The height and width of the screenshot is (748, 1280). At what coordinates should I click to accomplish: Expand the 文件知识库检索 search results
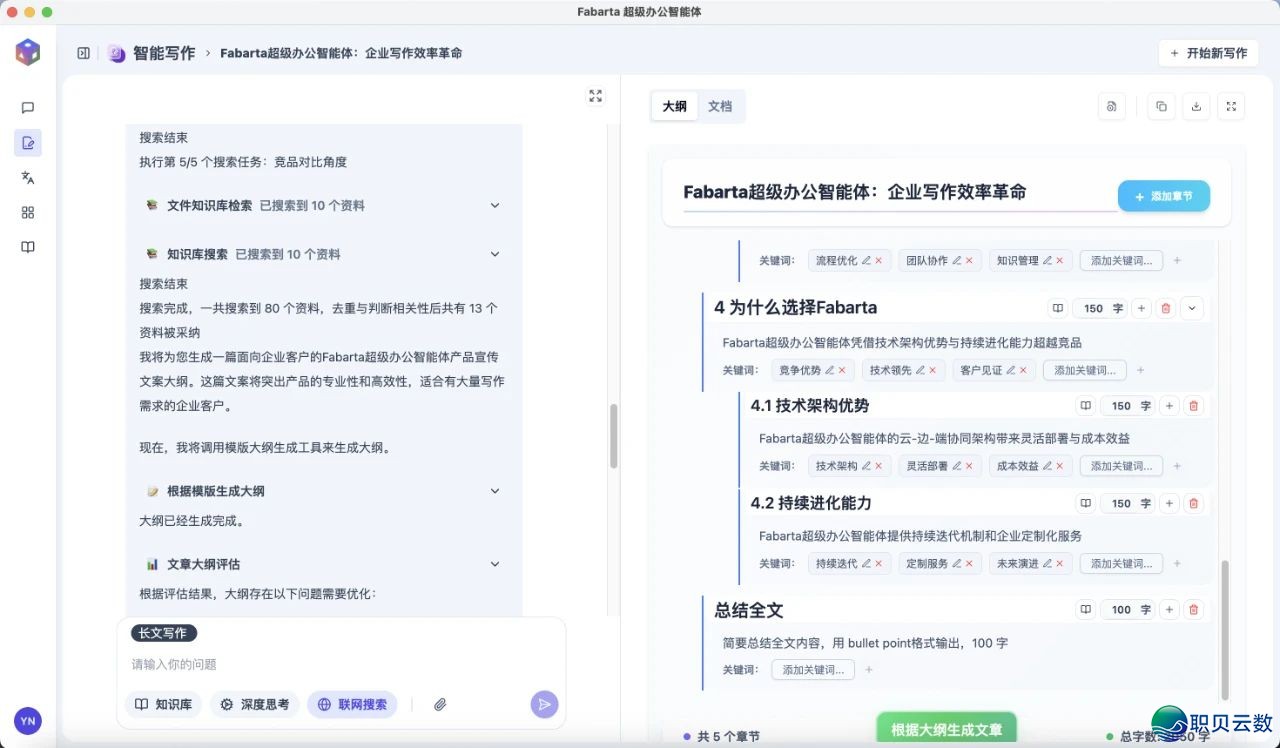[x=494, y=205]
